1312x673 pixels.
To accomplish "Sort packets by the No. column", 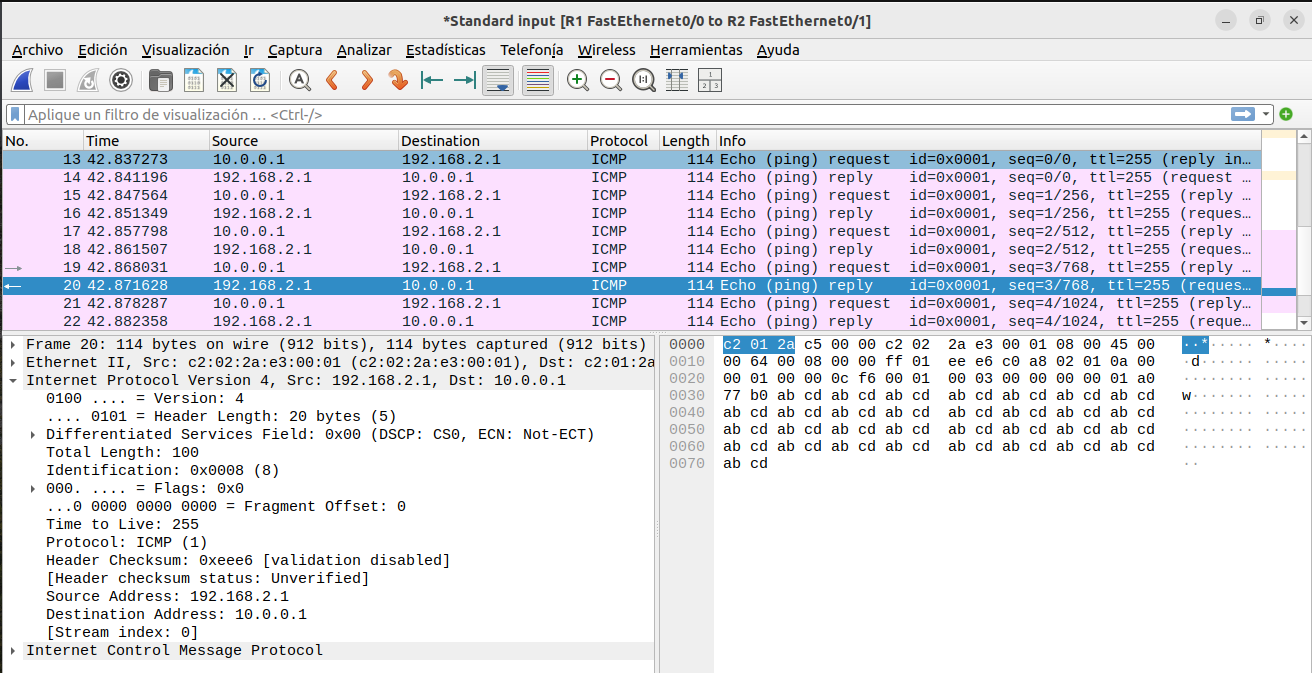I will pyautogui.click(x=43, y=141).
